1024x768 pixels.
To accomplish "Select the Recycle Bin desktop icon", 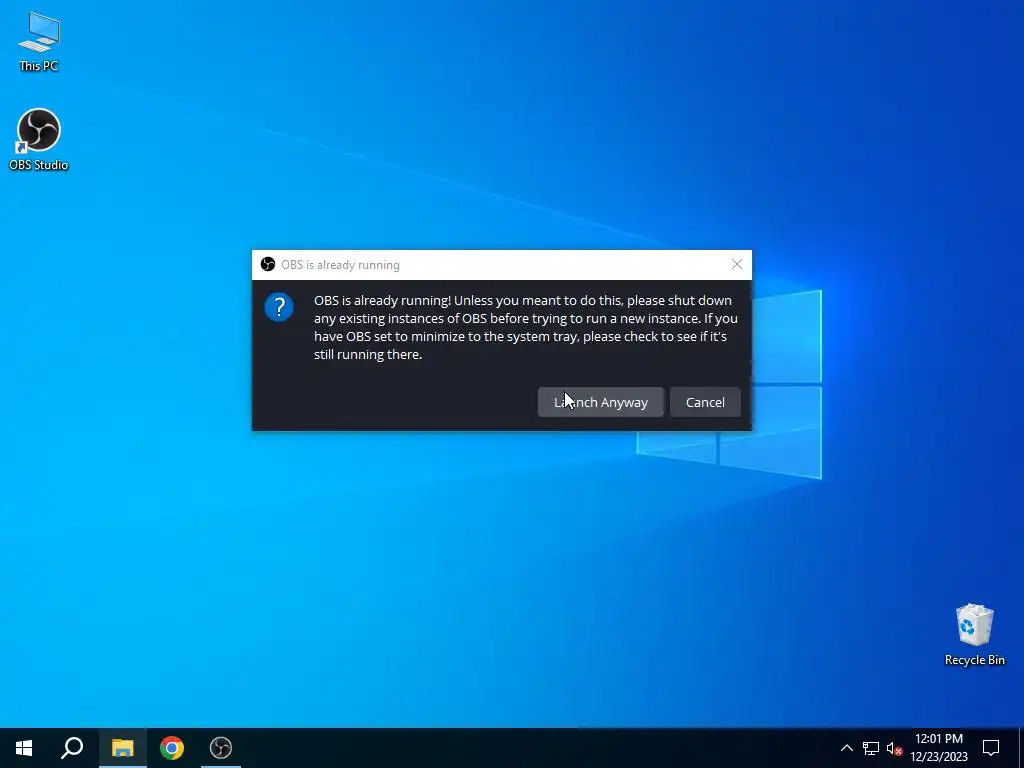I will pyautogui.click(x=974, y=635).
